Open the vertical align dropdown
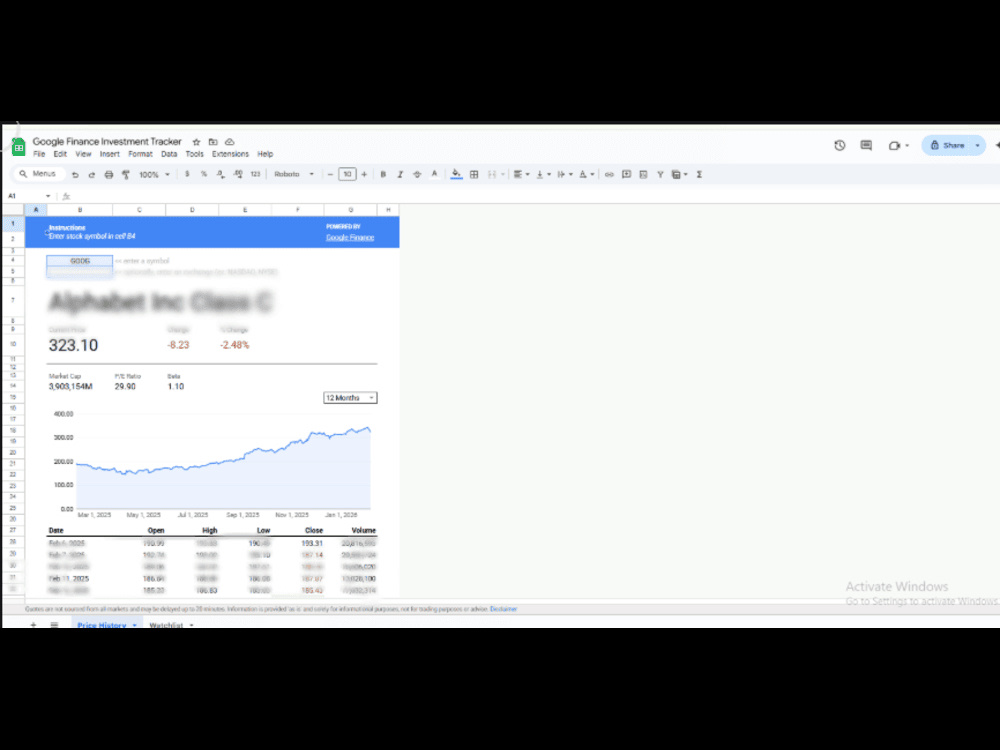Viewport: 1000px width, 750px height. pos(543,174)
